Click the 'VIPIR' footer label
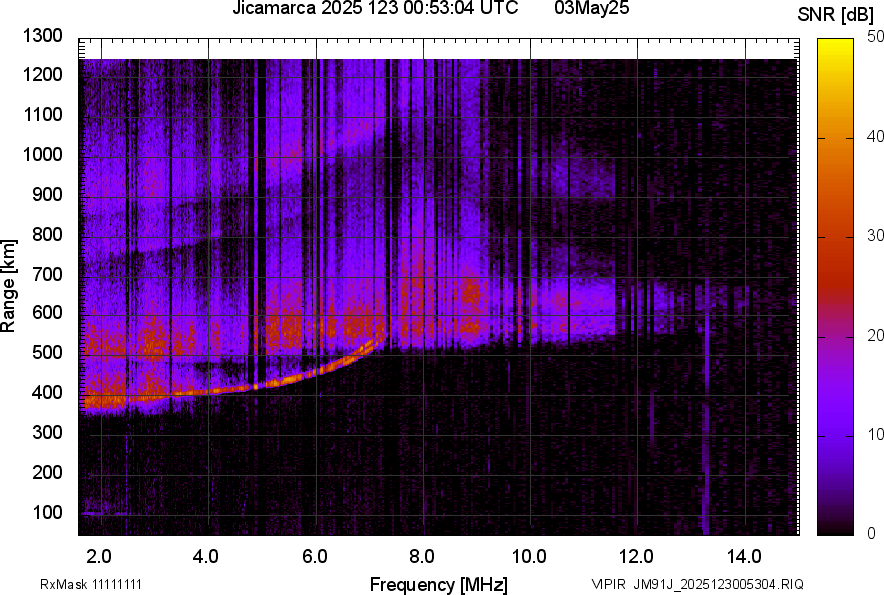This screenshot has height=595, width=884. coord(608,584)
